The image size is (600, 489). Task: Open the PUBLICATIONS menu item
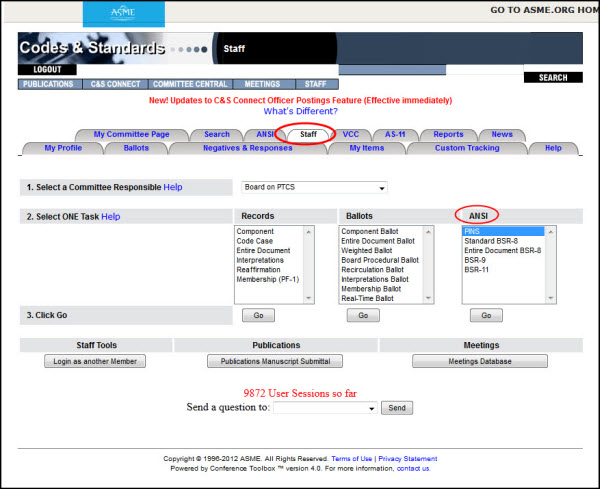tap(48, 84)
